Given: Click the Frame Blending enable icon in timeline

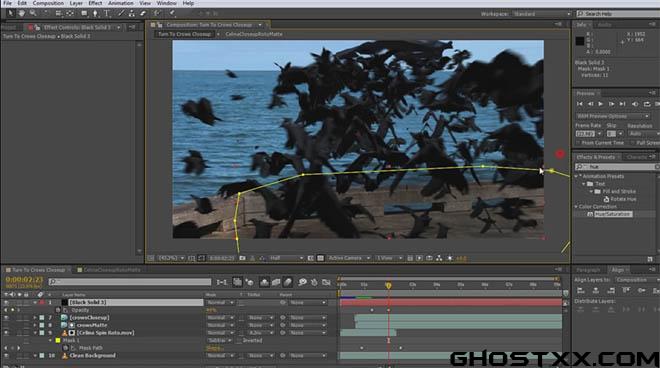Looking at the screenshot, I should point(276,282).
